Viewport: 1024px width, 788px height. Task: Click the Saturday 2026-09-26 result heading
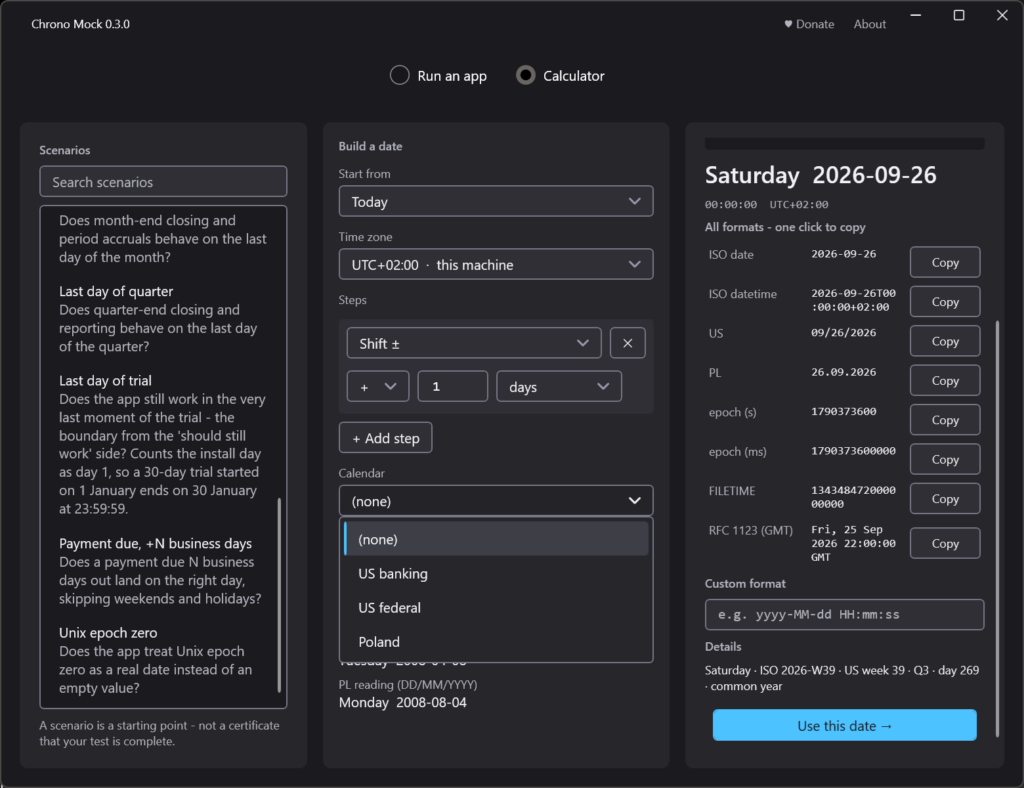(820, 175)
